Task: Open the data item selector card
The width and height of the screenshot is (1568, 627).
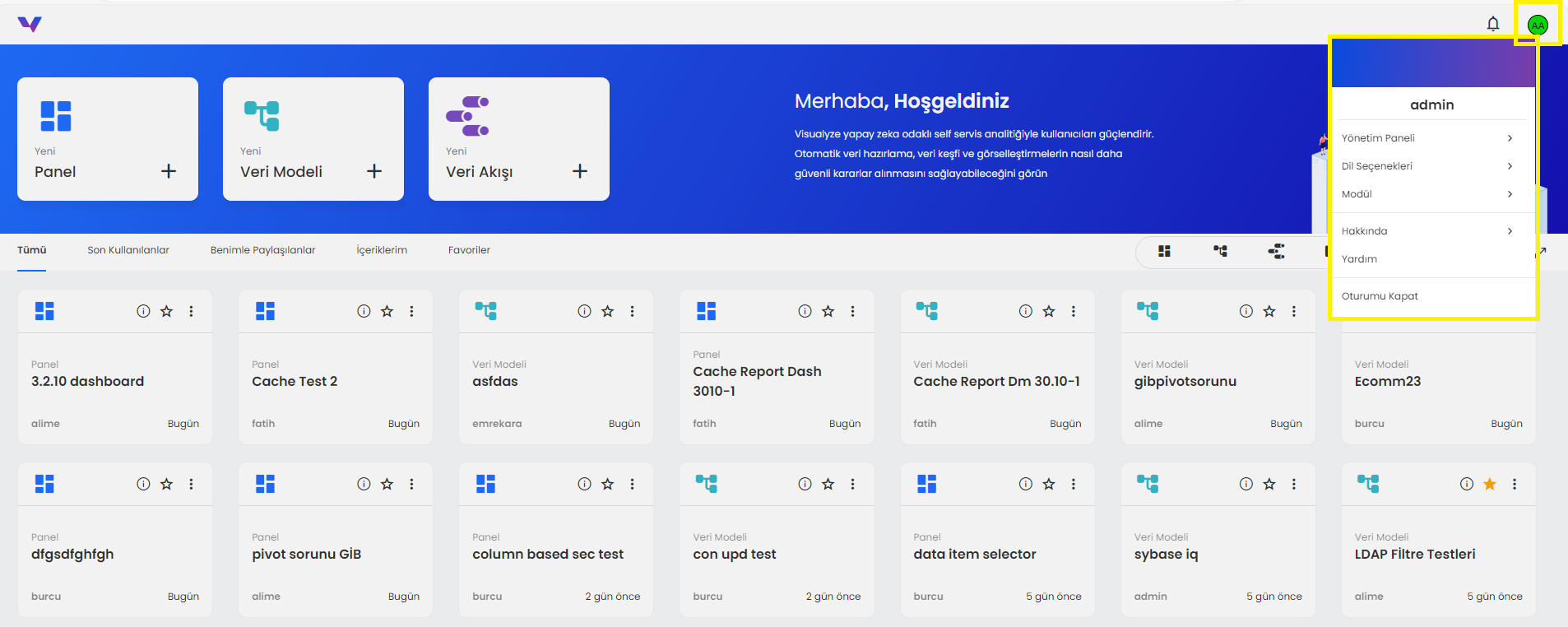Action: tap(975, 554)
